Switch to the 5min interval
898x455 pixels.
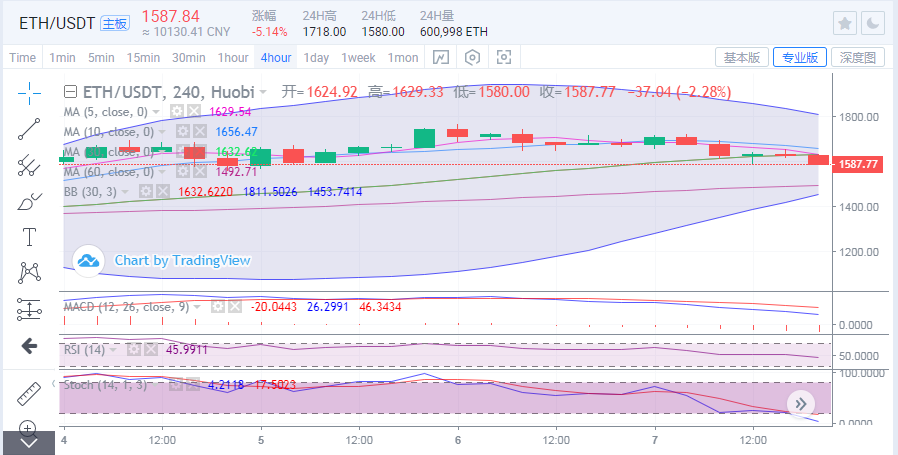click(101, 57)
